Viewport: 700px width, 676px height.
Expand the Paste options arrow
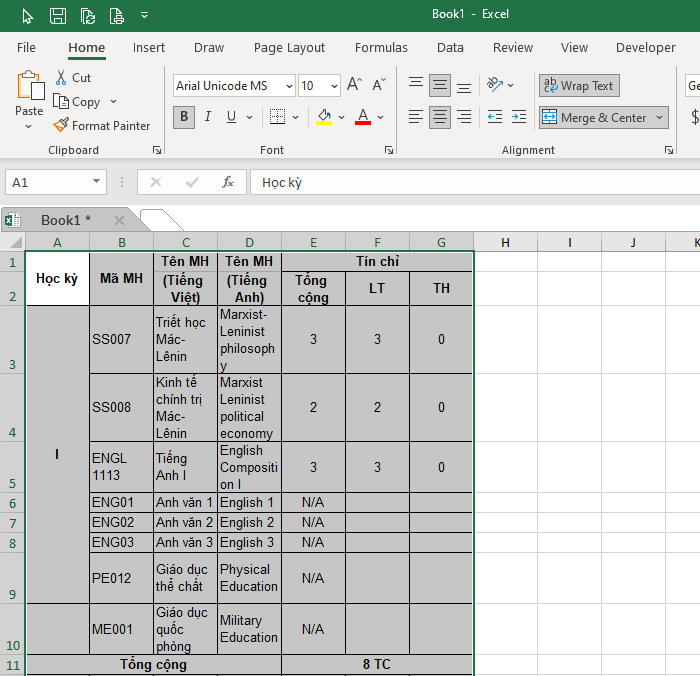29,127
